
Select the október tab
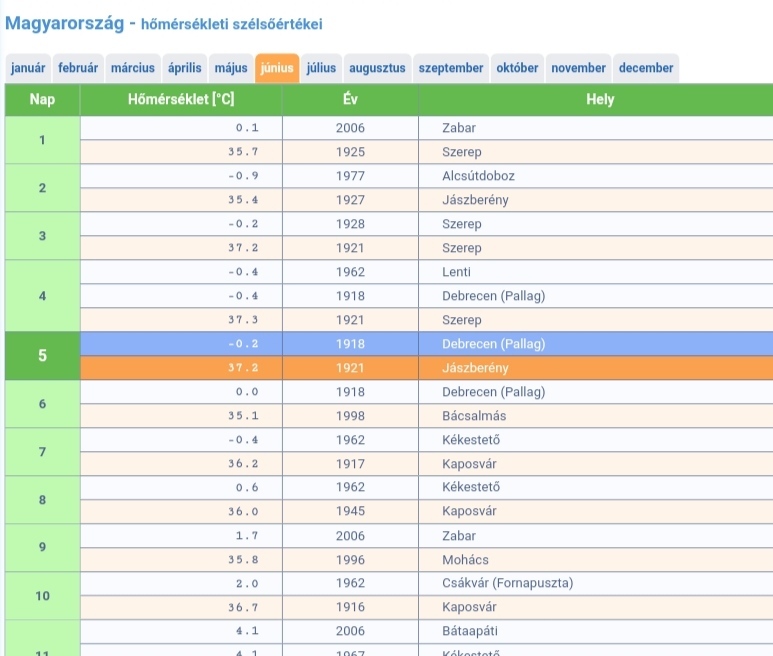pos(517,68)
